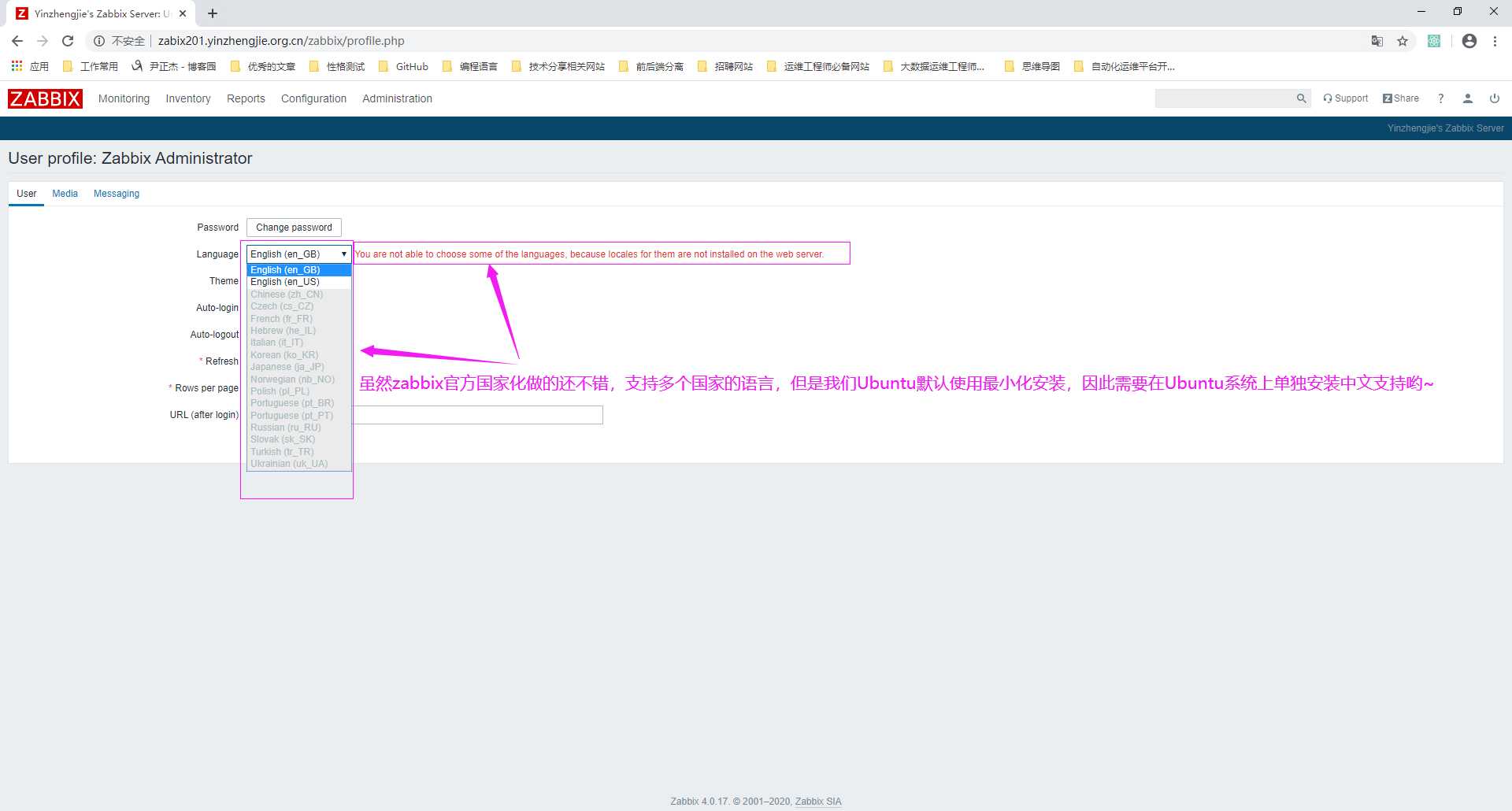Click the disabled Russian (ru_RU) option

point(298,428)
